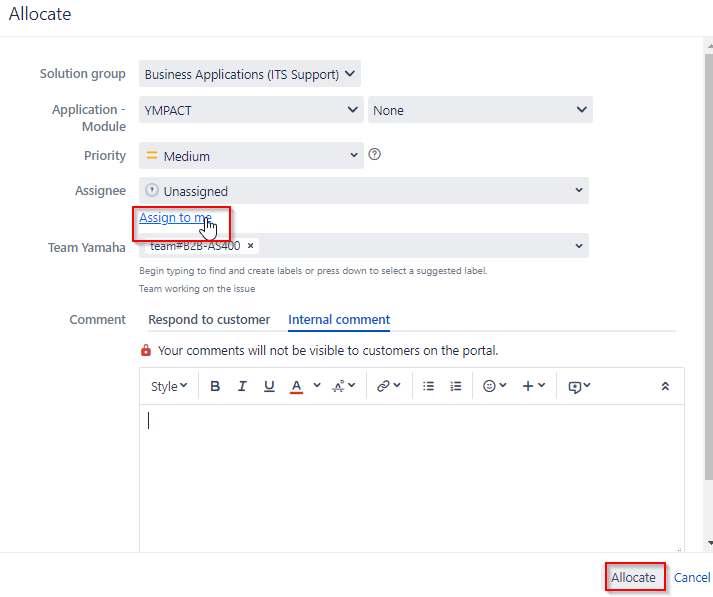
Task: Apply italic formatting in comment toolbar
Action: 242,386
